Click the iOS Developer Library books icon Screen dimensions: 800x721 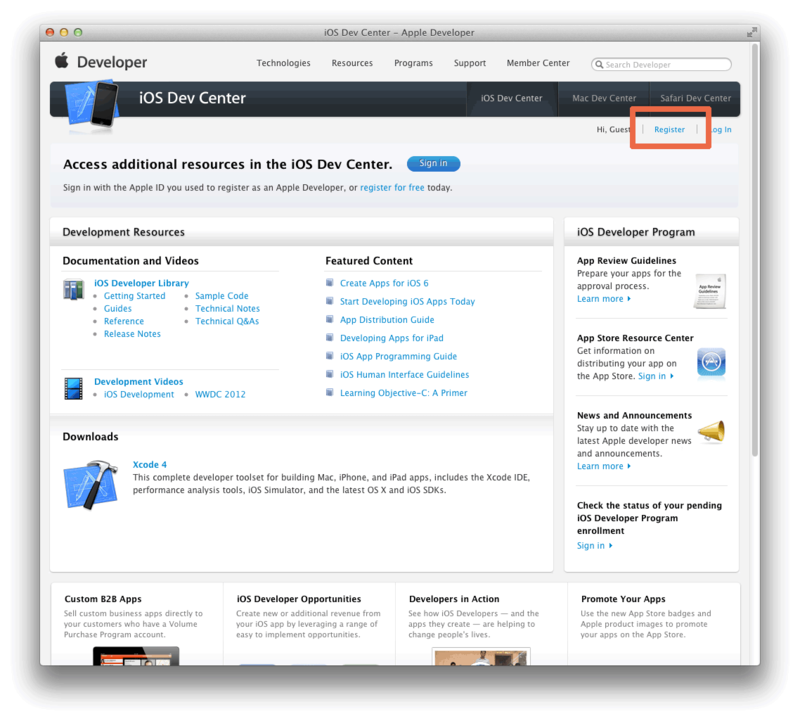73,290
